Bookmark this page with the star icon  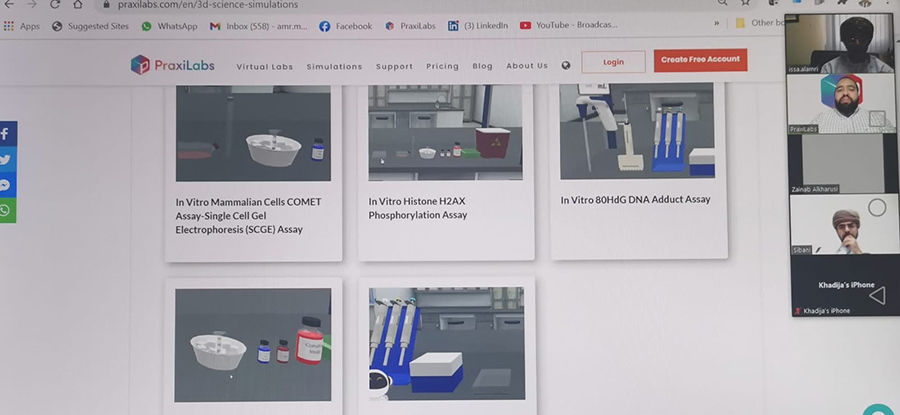pos(745,3)
